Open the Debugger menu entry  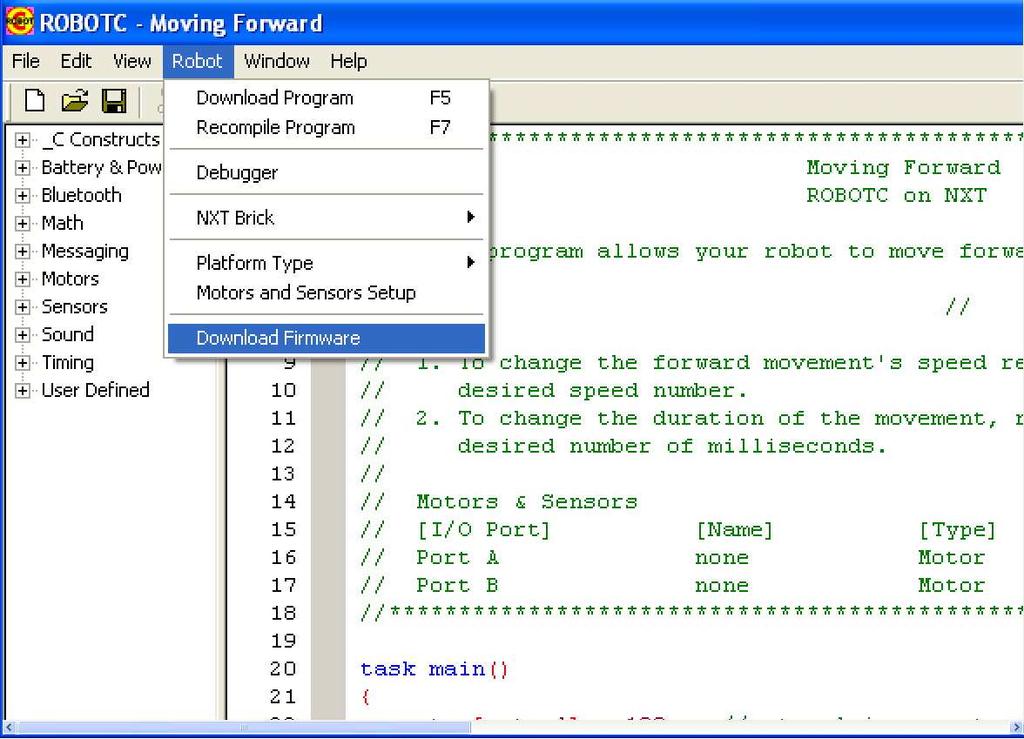327,172
